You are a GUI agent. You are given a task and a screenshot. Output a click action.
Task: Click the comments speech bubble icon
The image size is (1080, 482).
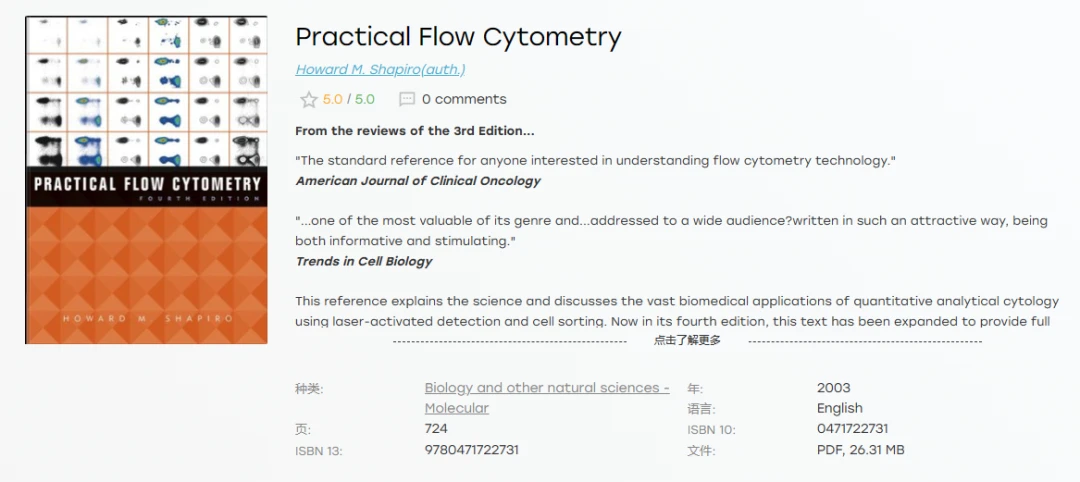(x=407, y=99)
